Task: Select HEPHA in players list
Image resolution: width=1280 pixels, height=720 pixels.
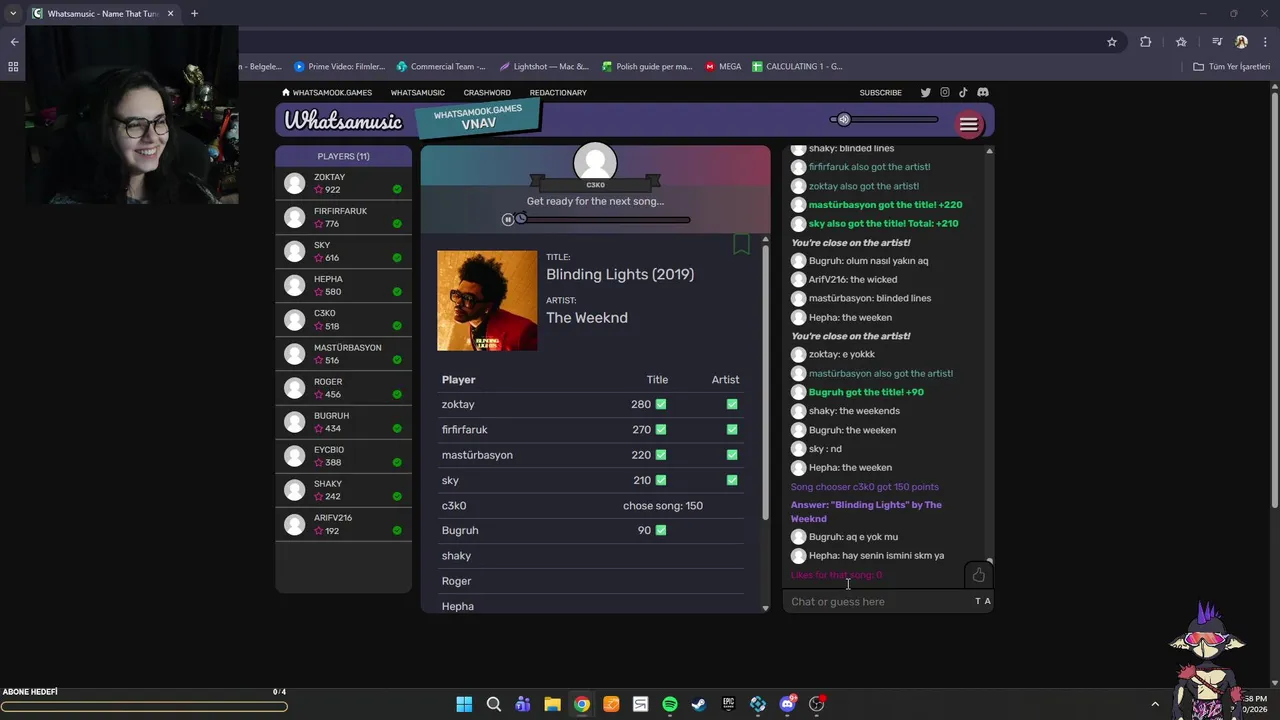Action: [343, 286]
